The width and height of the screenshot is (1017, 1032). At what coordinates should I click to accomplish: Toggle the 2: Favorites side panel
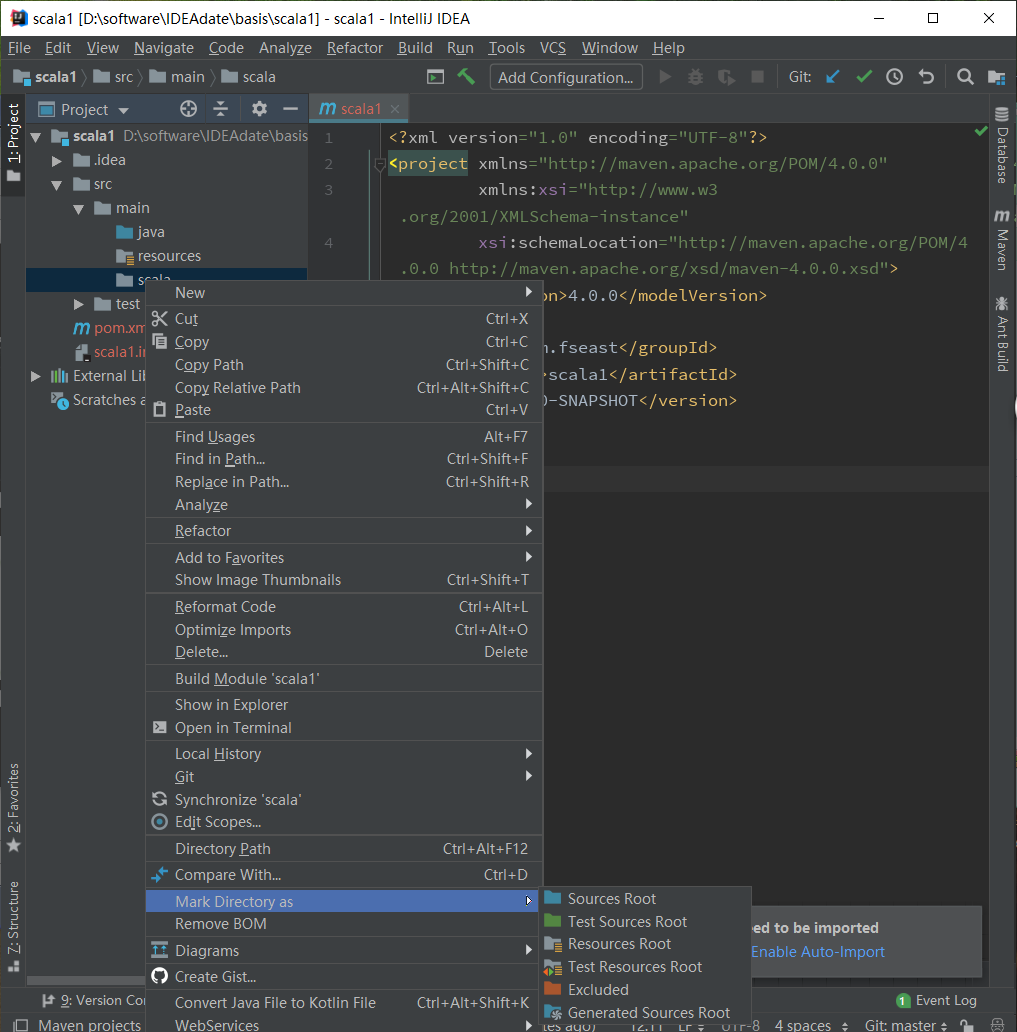tap(13, 808)
